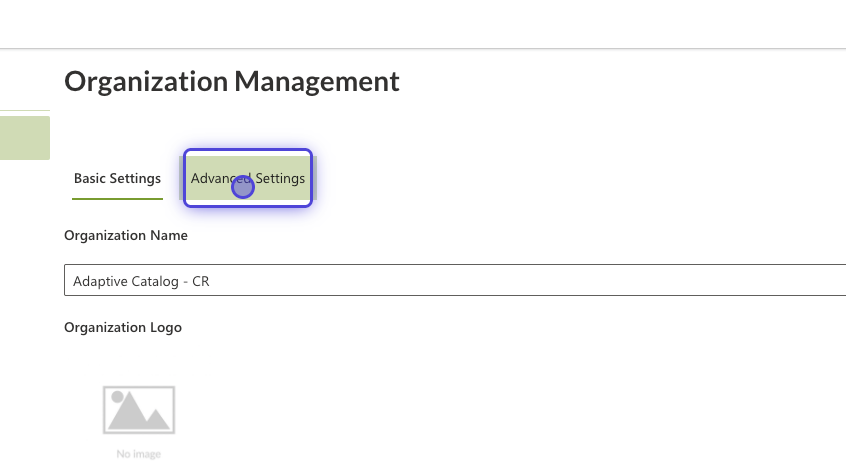Image resolution: width=846 pixels, height=471 pixels.
Task: Click the word 'Organization' in page title
Action: point(146,81)
